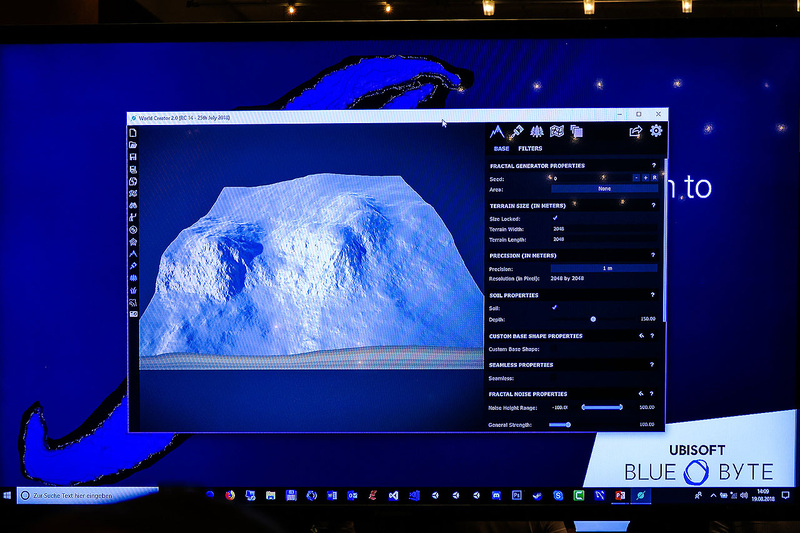The height and width of the screenshot is (533, 800).
Task: Click the properties panel vertical scrollbar
Action: tap(665, 240)
